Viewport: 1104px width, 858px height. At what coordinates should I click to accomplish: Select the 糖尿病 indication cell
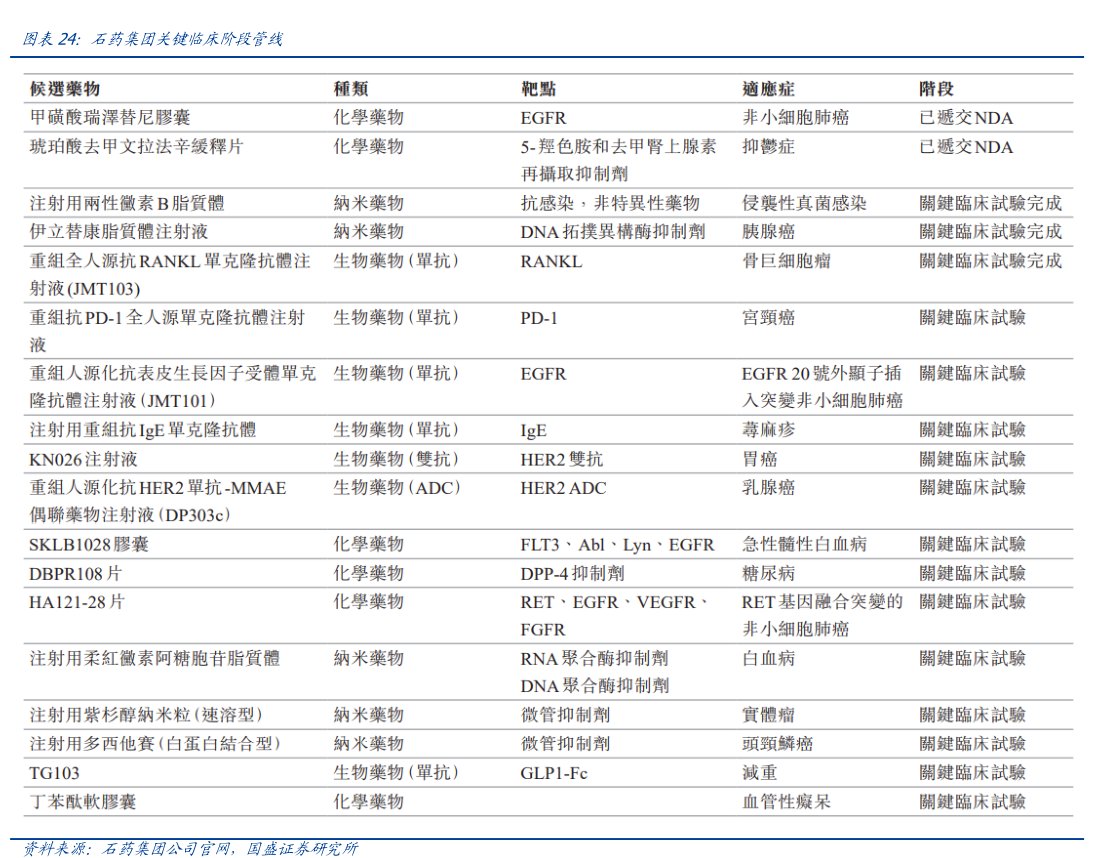768,574
